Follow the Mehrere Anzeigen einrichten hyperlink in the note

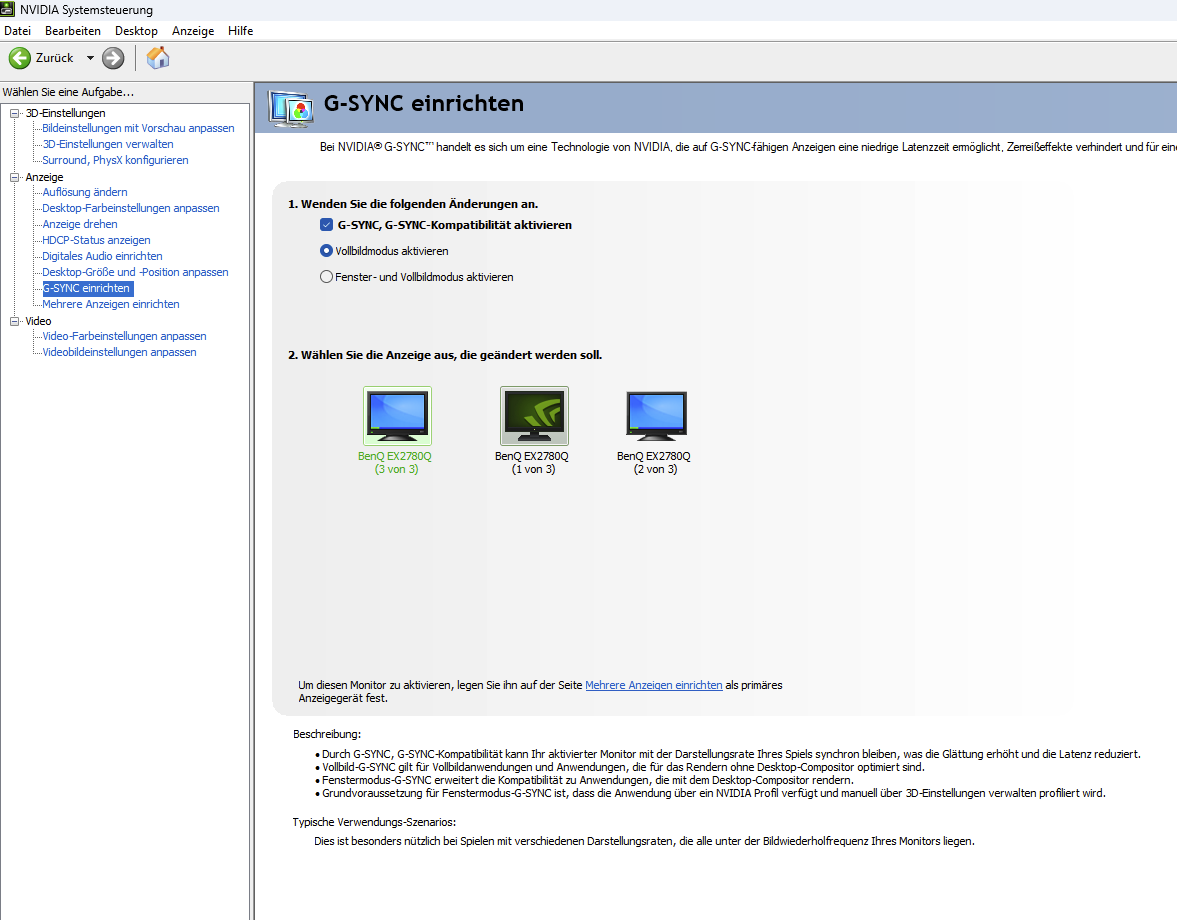point(654,685)
